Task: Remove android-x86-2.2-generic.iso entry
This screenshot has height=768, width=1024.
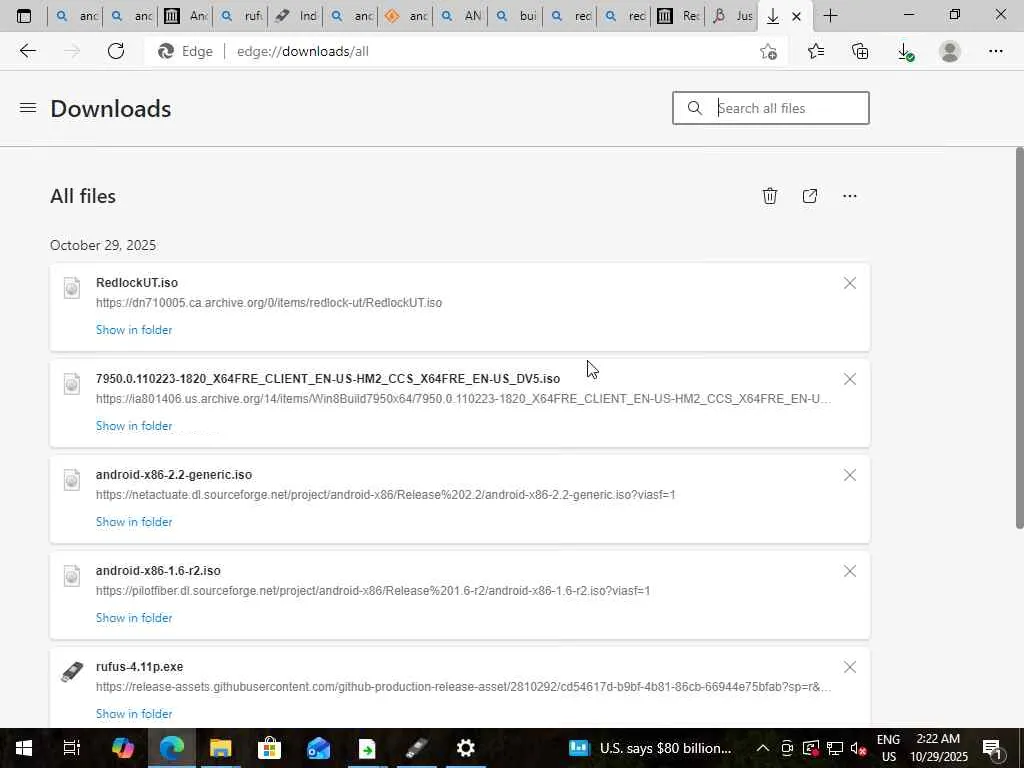Action: click(850, 475)
